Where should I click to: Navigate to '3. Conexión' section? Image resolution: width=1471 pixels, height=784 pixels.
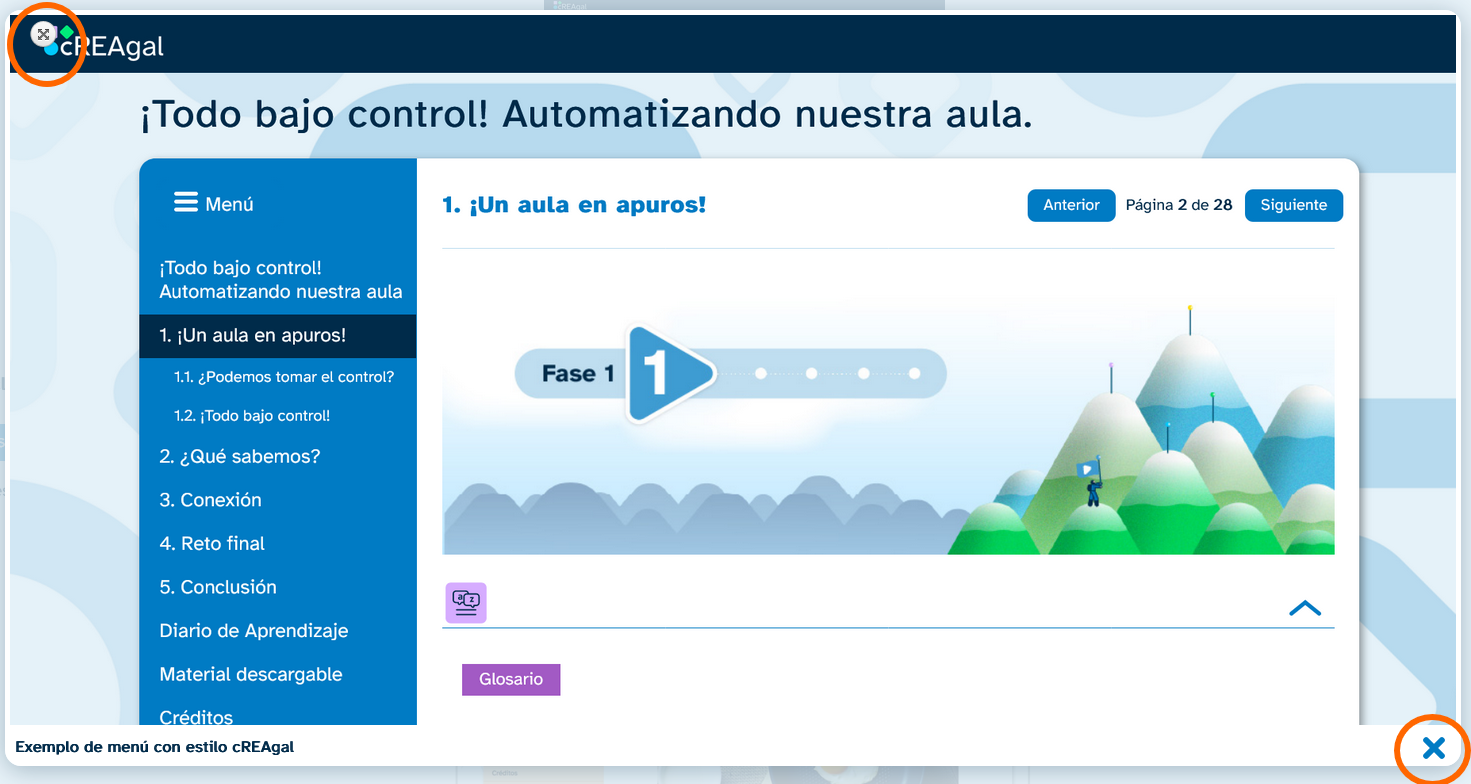point(211,500)
